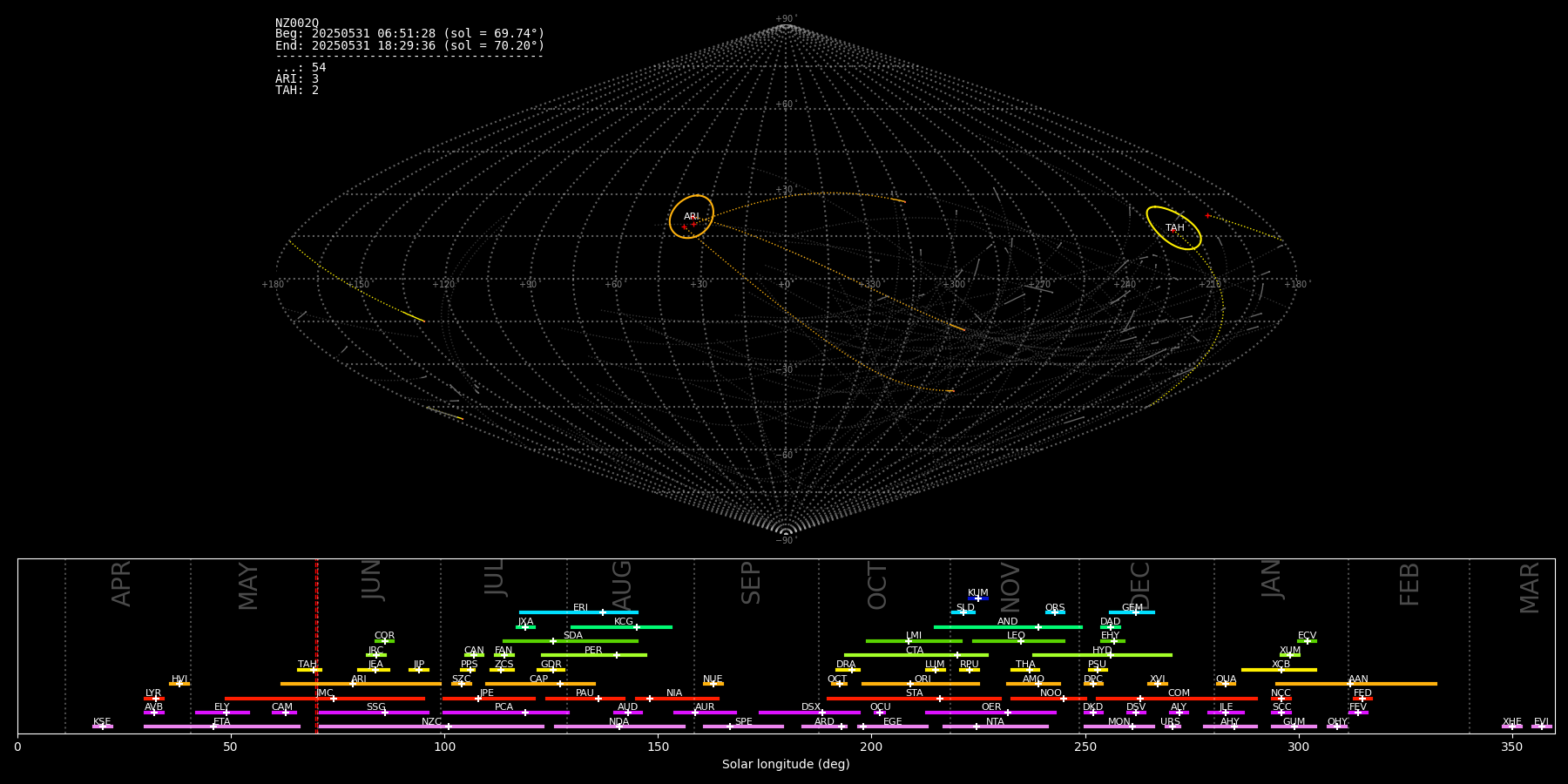Image resolution: width=1568 pixels, height=784 pixels.
Task: Click the DEC month label
Action: click(x=1139, y=586)
